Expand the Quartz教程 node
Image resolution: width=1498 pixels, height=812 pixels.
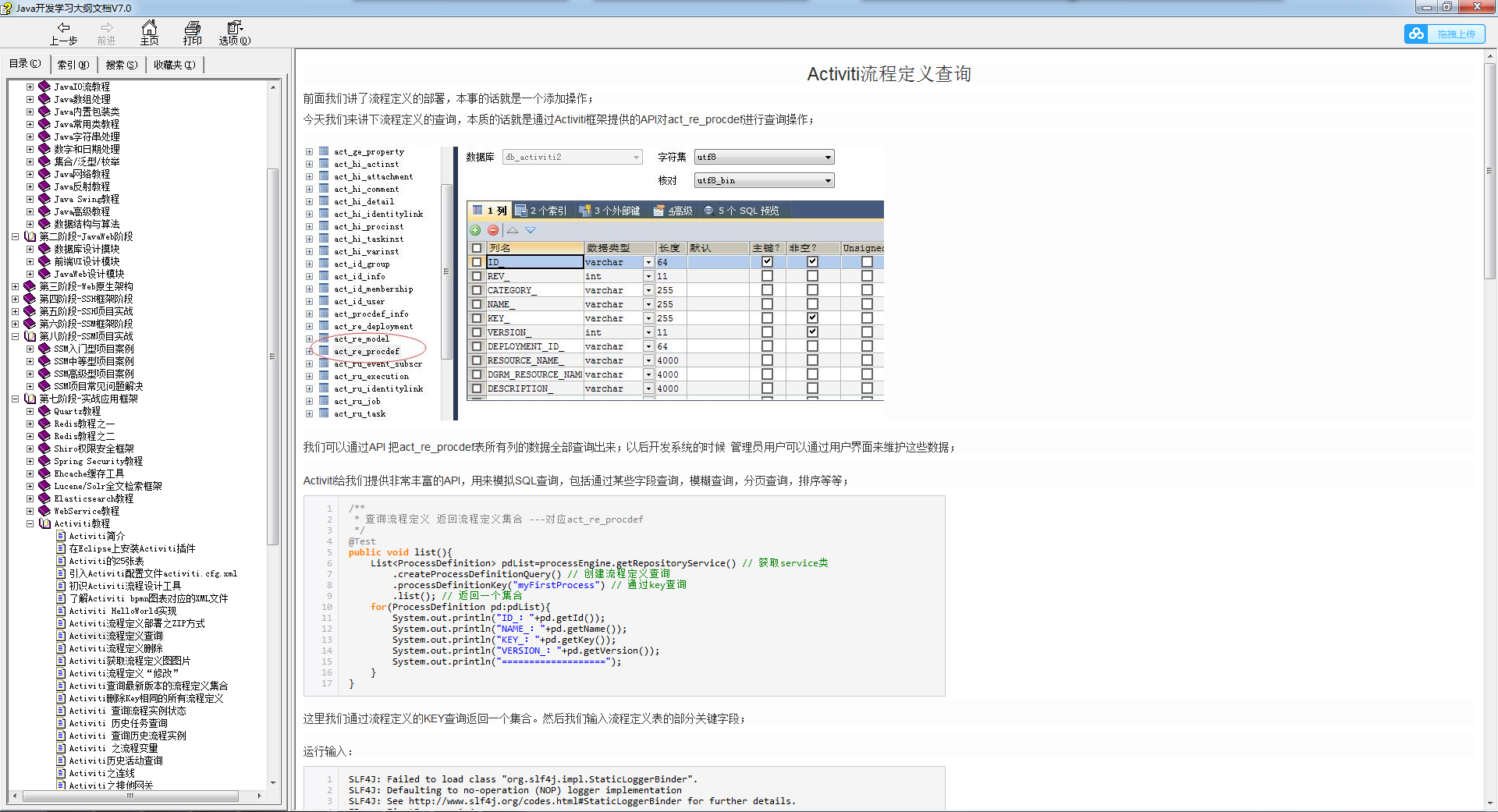coord(30,411)
